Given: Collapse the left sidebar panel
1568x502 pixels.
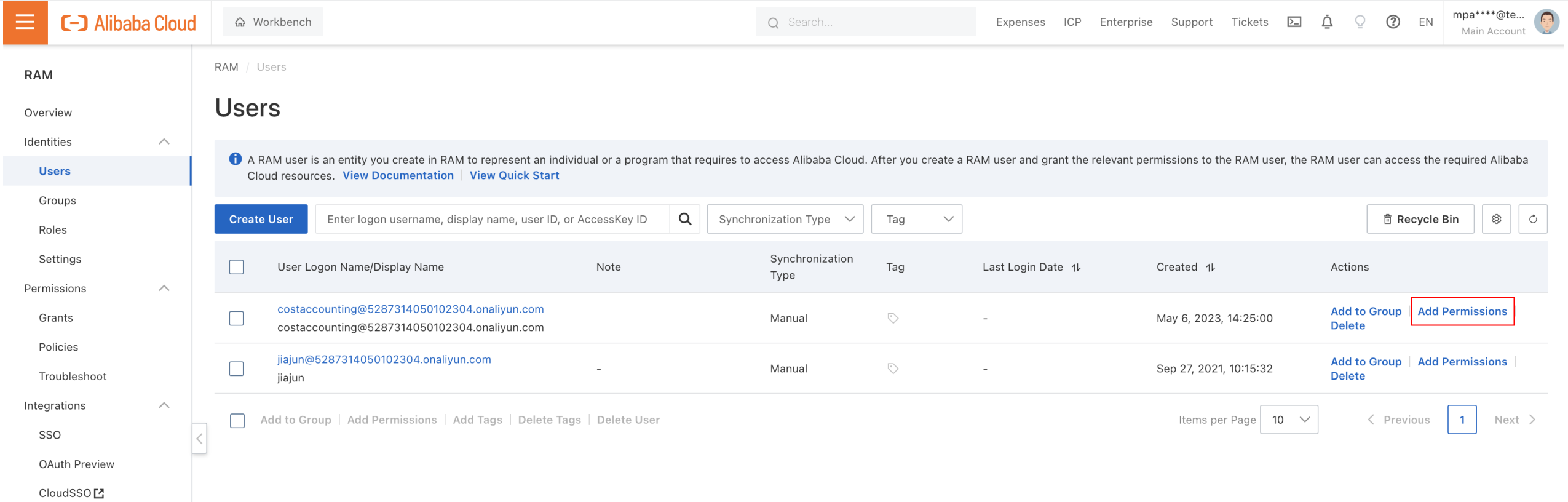Looking at the screenshot, I should click(x=199, y=439).
